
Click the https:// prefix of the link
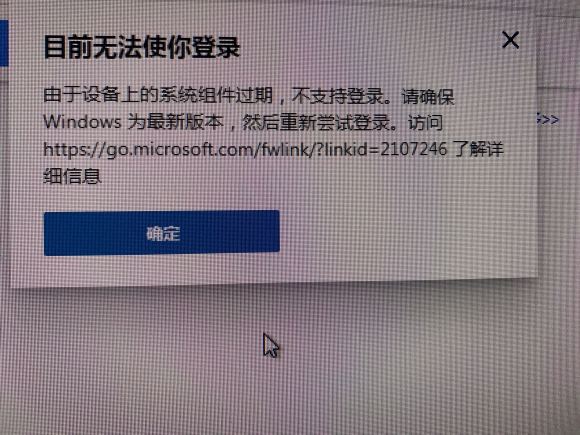(74, 150)
